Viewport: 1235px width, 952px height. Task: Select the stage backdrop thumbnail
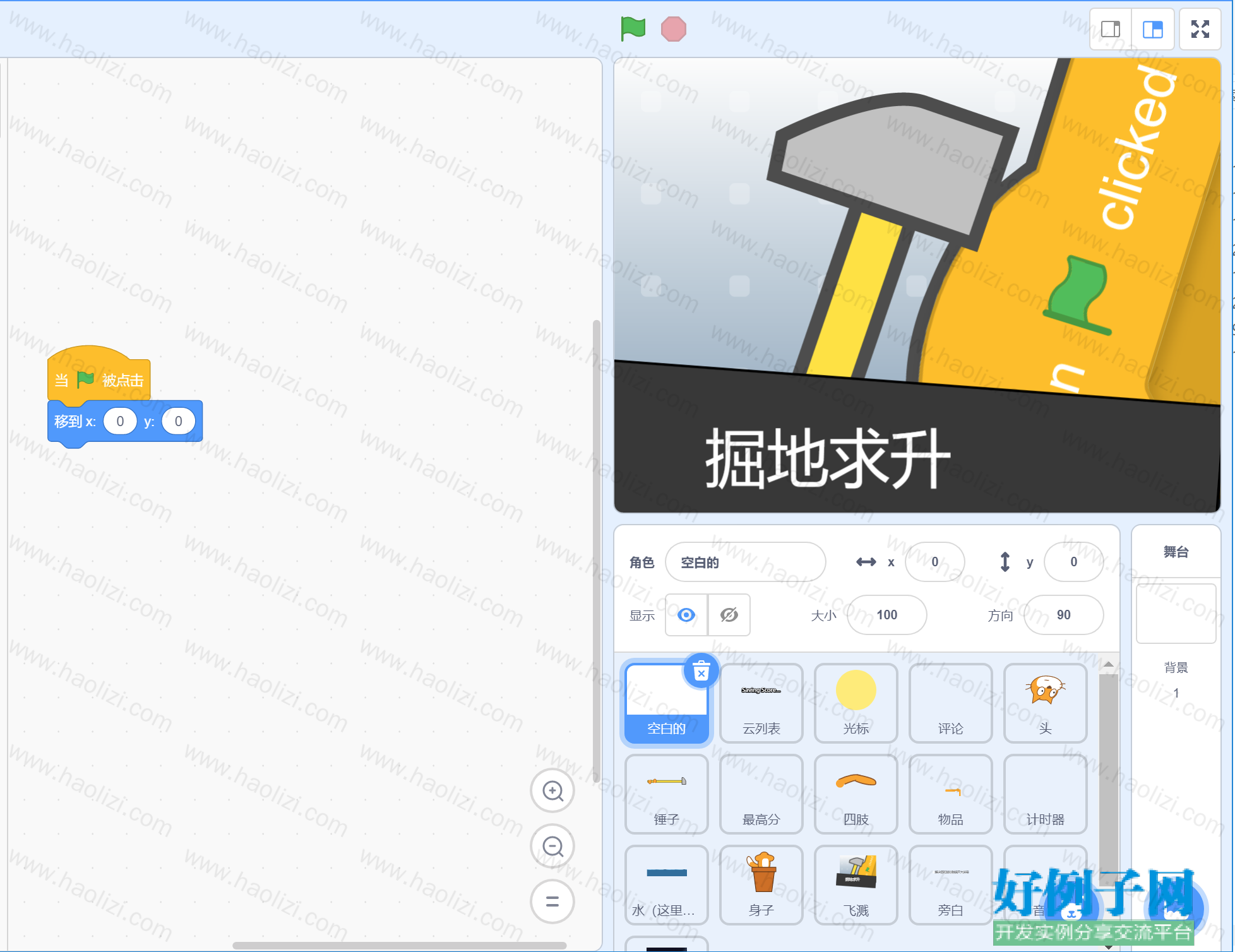coord(1176,614)
